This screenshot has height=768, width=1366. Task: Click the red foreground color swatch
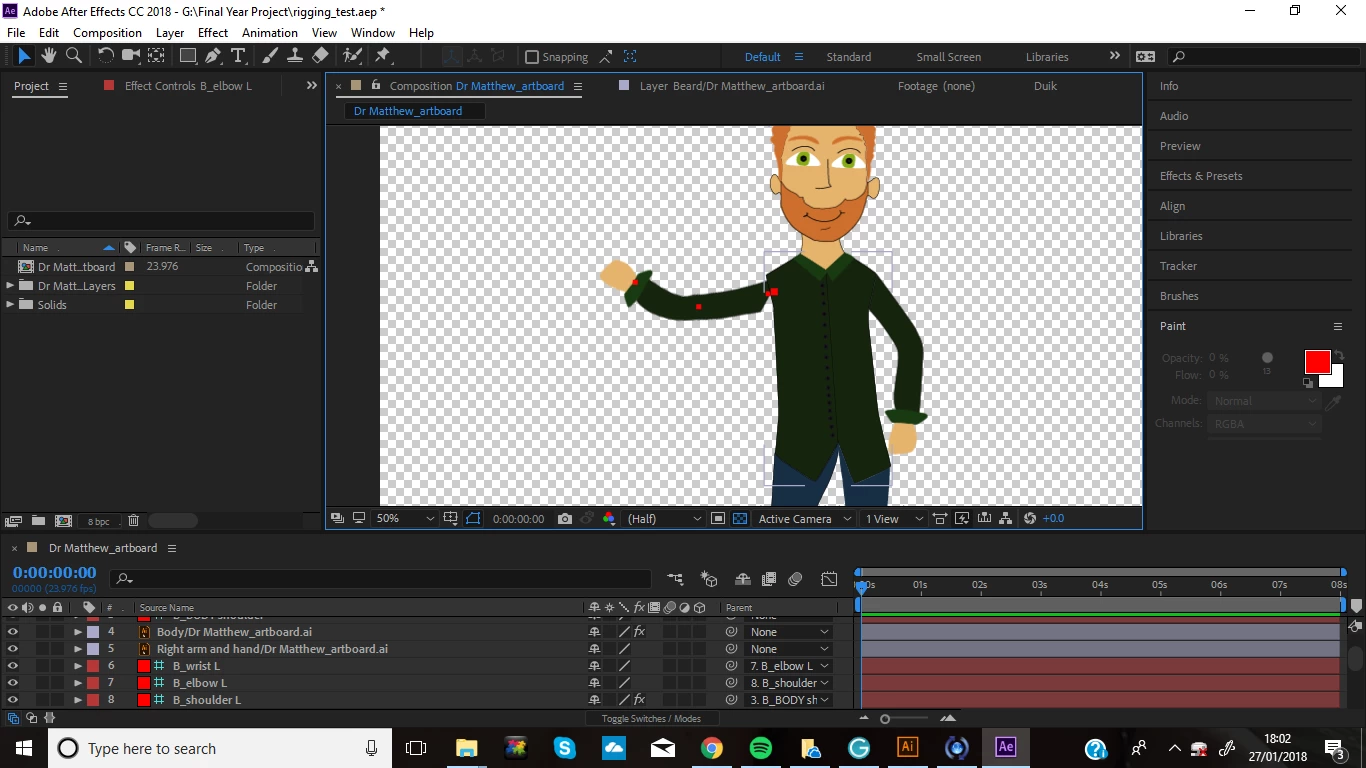tap(1317, 362)
